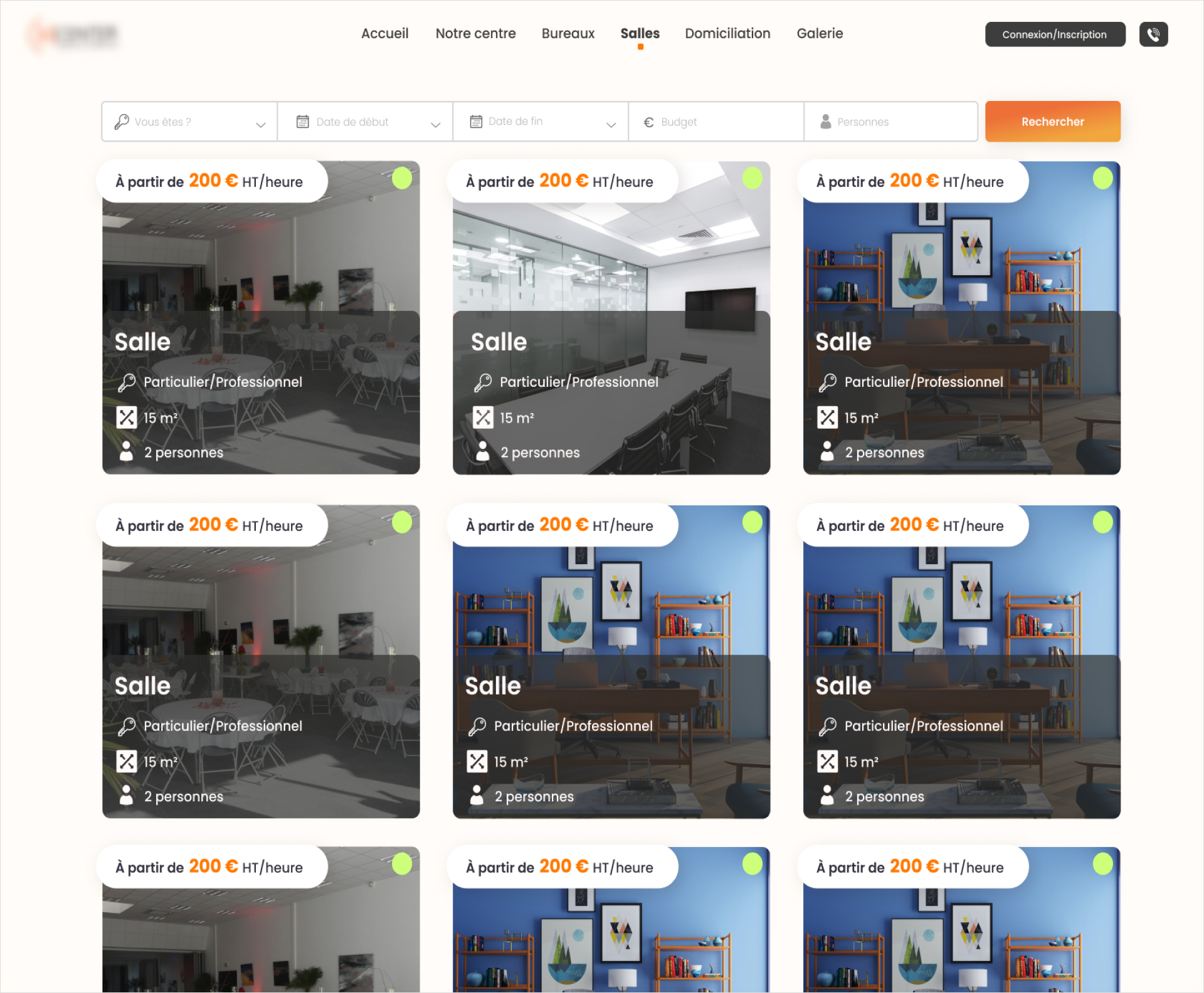Click area icon on glass meeting room card
Image resolution: width=1204 pixels, height=993 pixels.
tap(483, 418)
